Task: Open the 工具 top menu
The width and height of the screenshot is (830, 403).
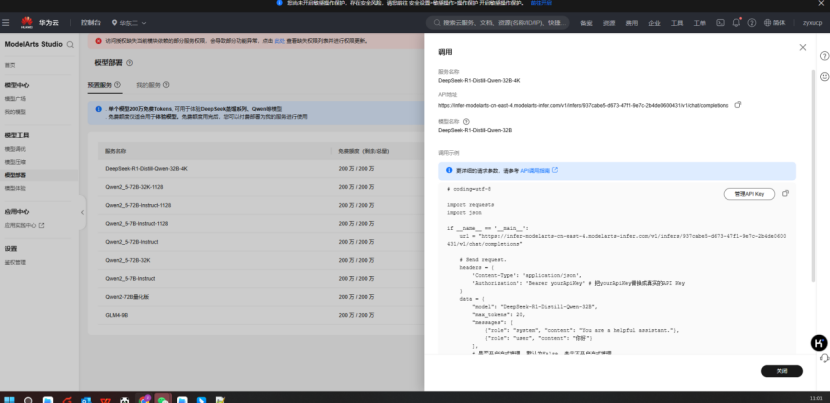Action: coord(677,23)
